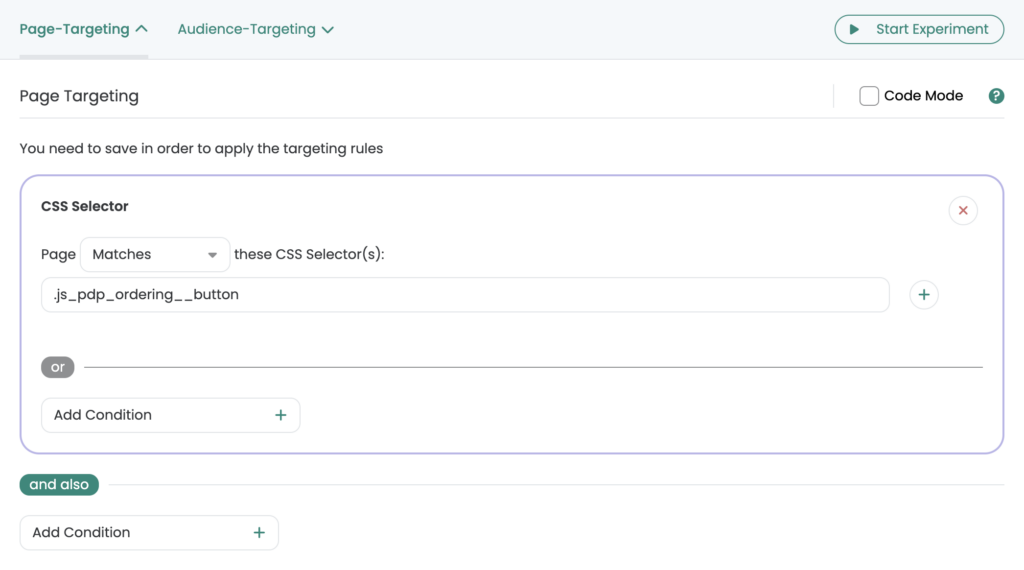Click the and also badge

point(59,484)
